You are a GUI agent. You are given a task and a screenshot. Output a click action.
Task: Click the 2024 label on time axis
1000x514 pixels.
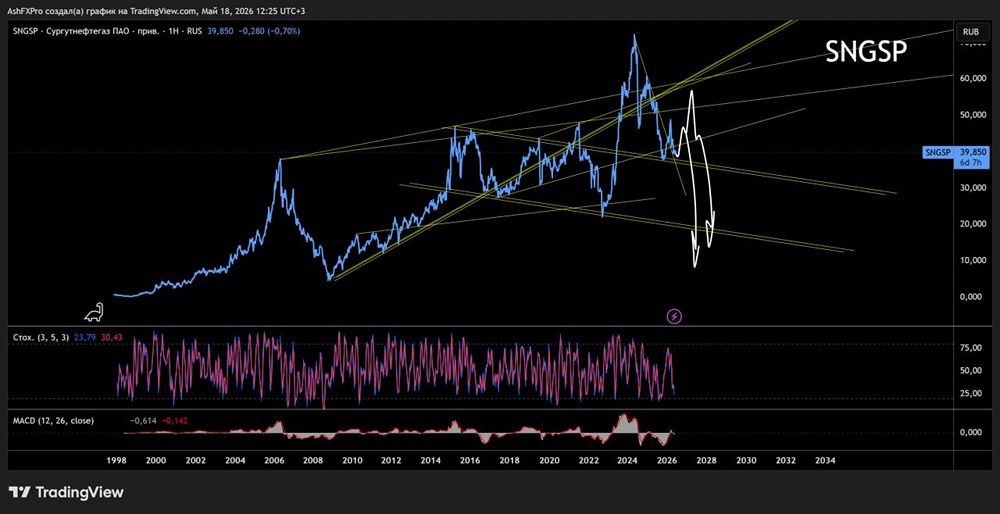[x=628, y=460]
